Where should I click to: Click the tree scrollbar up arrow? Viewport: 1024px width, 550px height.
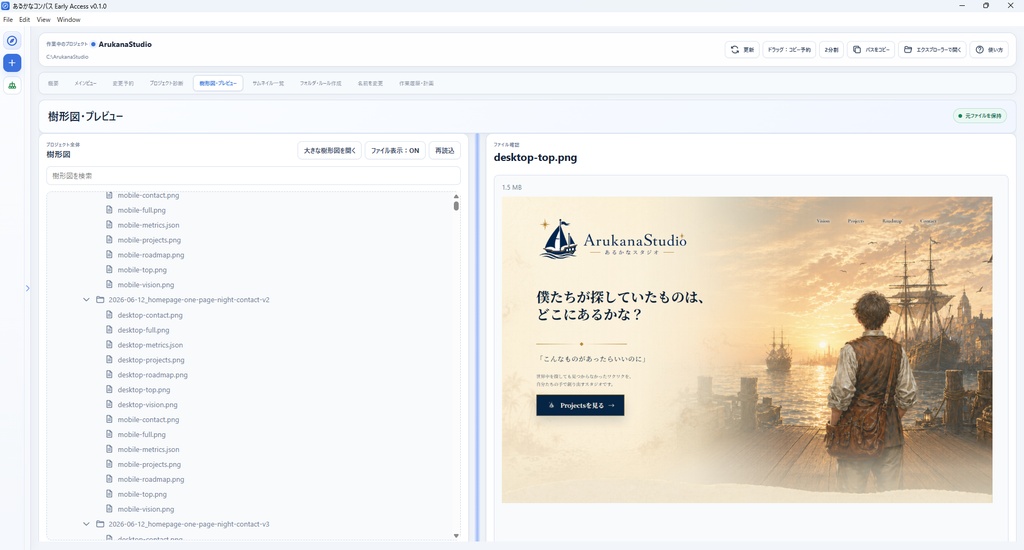[456, 196]
